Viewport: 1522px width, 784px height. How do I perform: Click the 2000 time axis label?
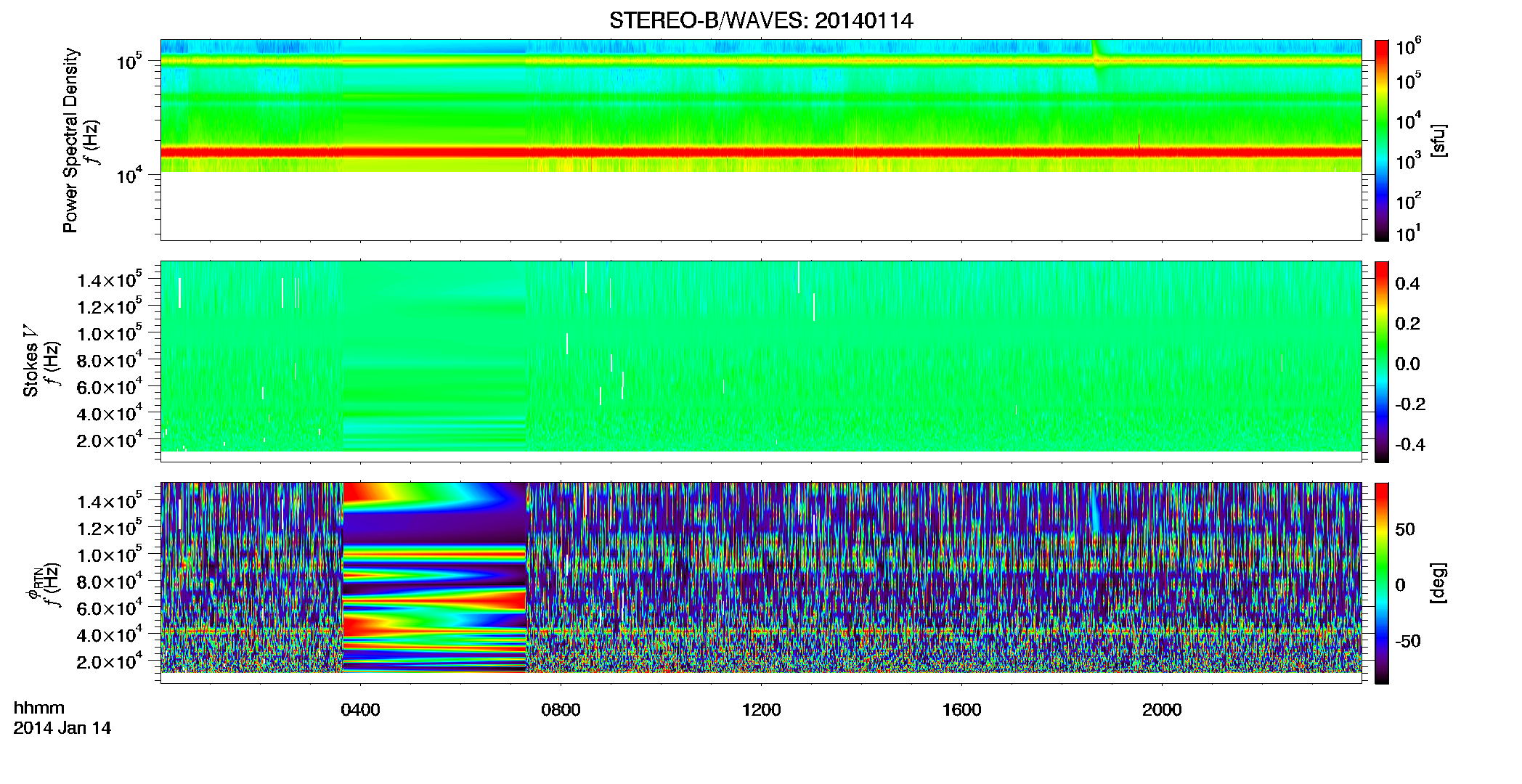pyautogui.click(x=1162, y=710)
